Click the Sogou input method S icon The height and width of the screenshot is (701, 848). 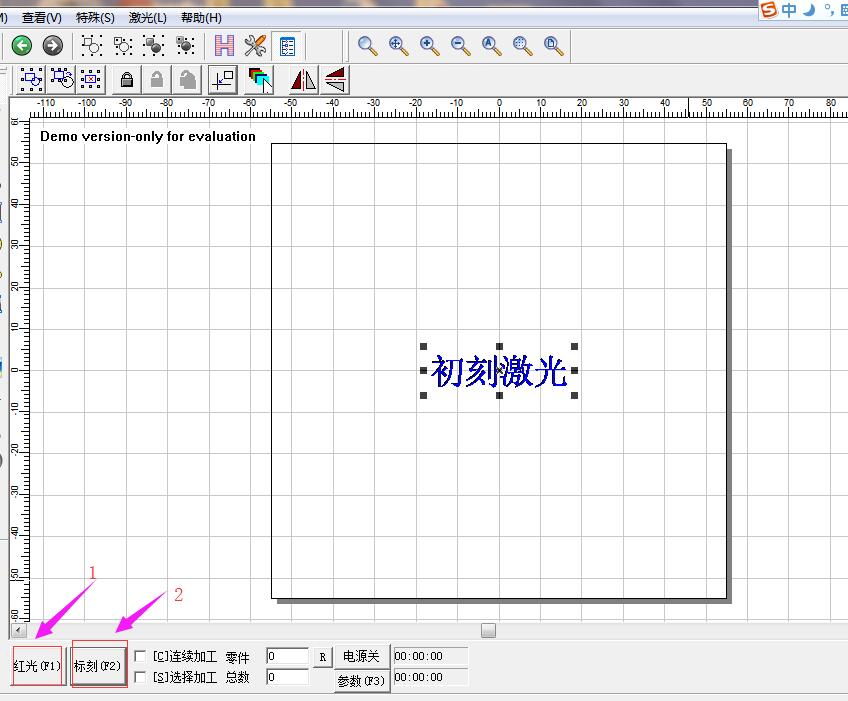point(768,10)
